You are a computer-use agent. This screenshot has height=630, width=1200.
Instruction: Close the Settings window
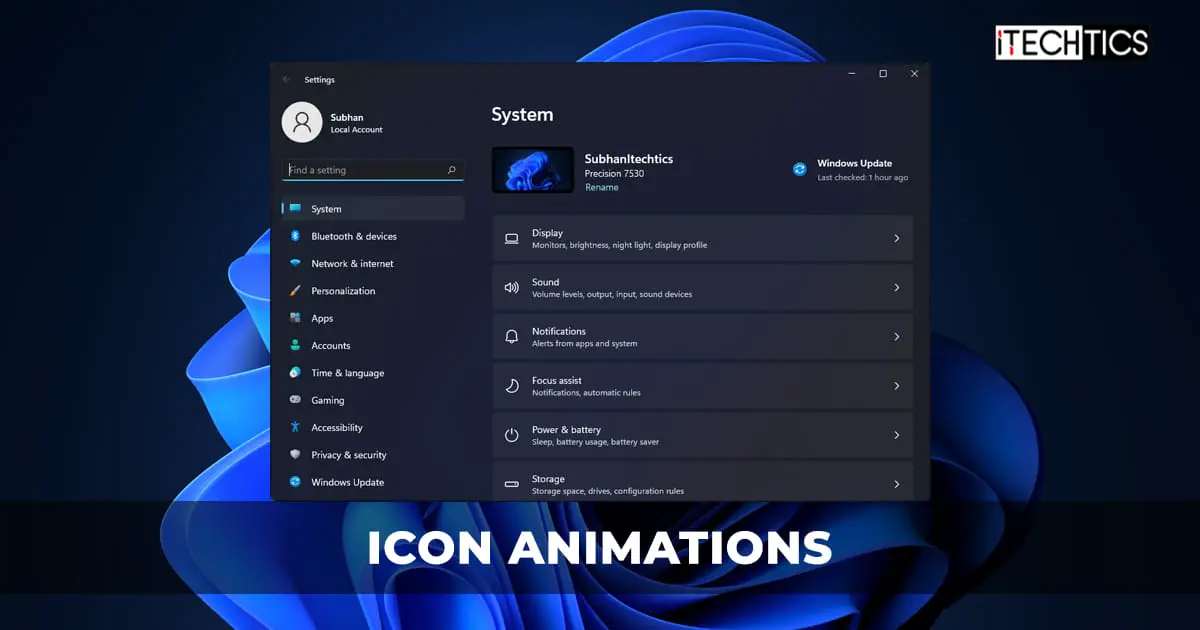tap(914, 74)
